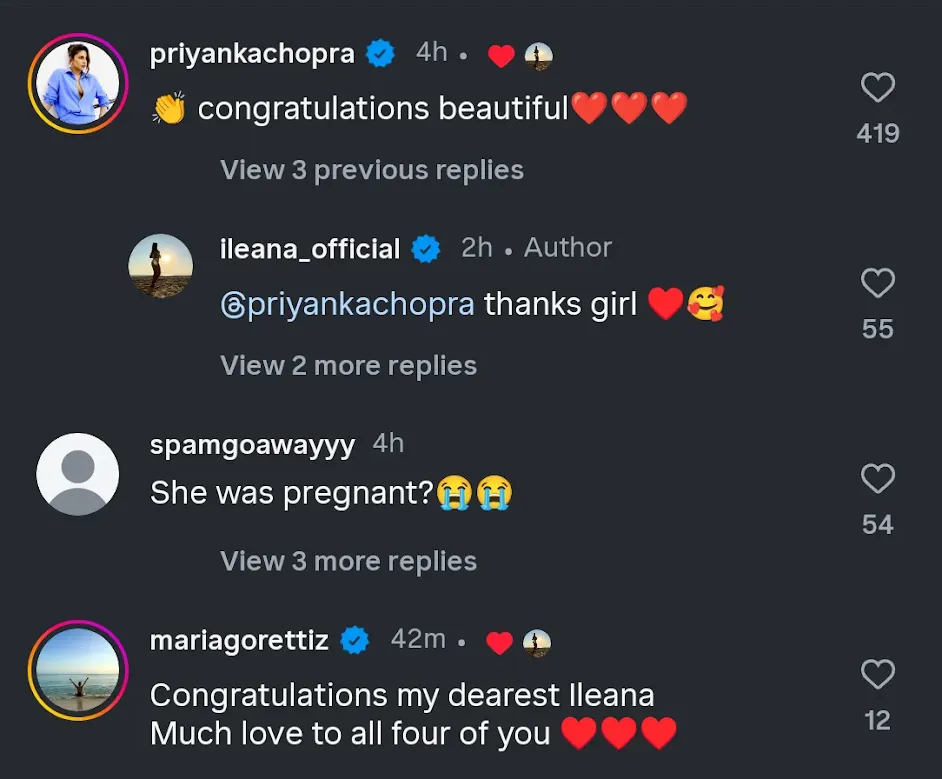Viewport: 942px width, 779px height.
Task: Visit mariagorettiz username profile
Action: (x=239, y=640)
